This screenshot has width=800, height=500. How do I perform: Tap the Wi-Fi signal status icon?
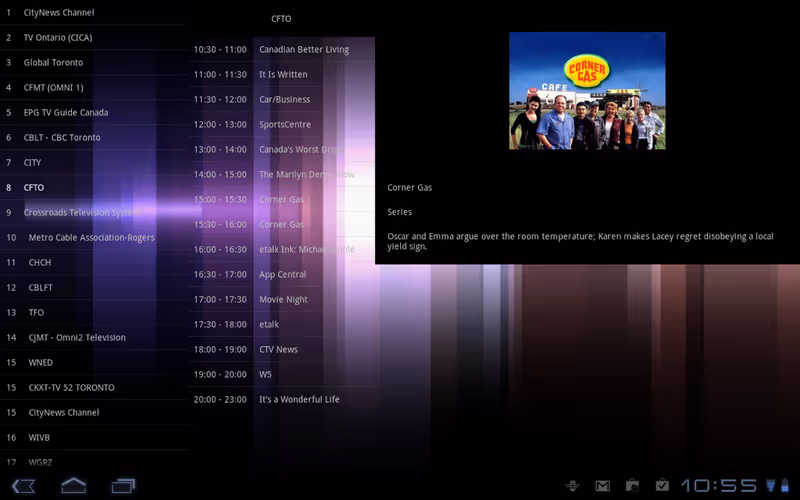771,485
